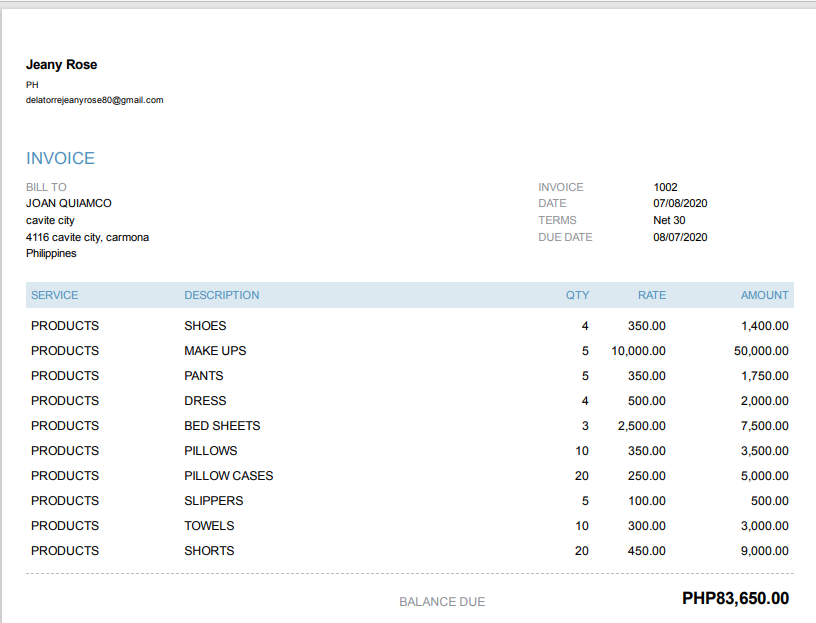Image resolution: width=816 pixels, height=623 pixels.
Task: Click the 250.00 rate for PILLOW CASES
Action: coord(646,476)
